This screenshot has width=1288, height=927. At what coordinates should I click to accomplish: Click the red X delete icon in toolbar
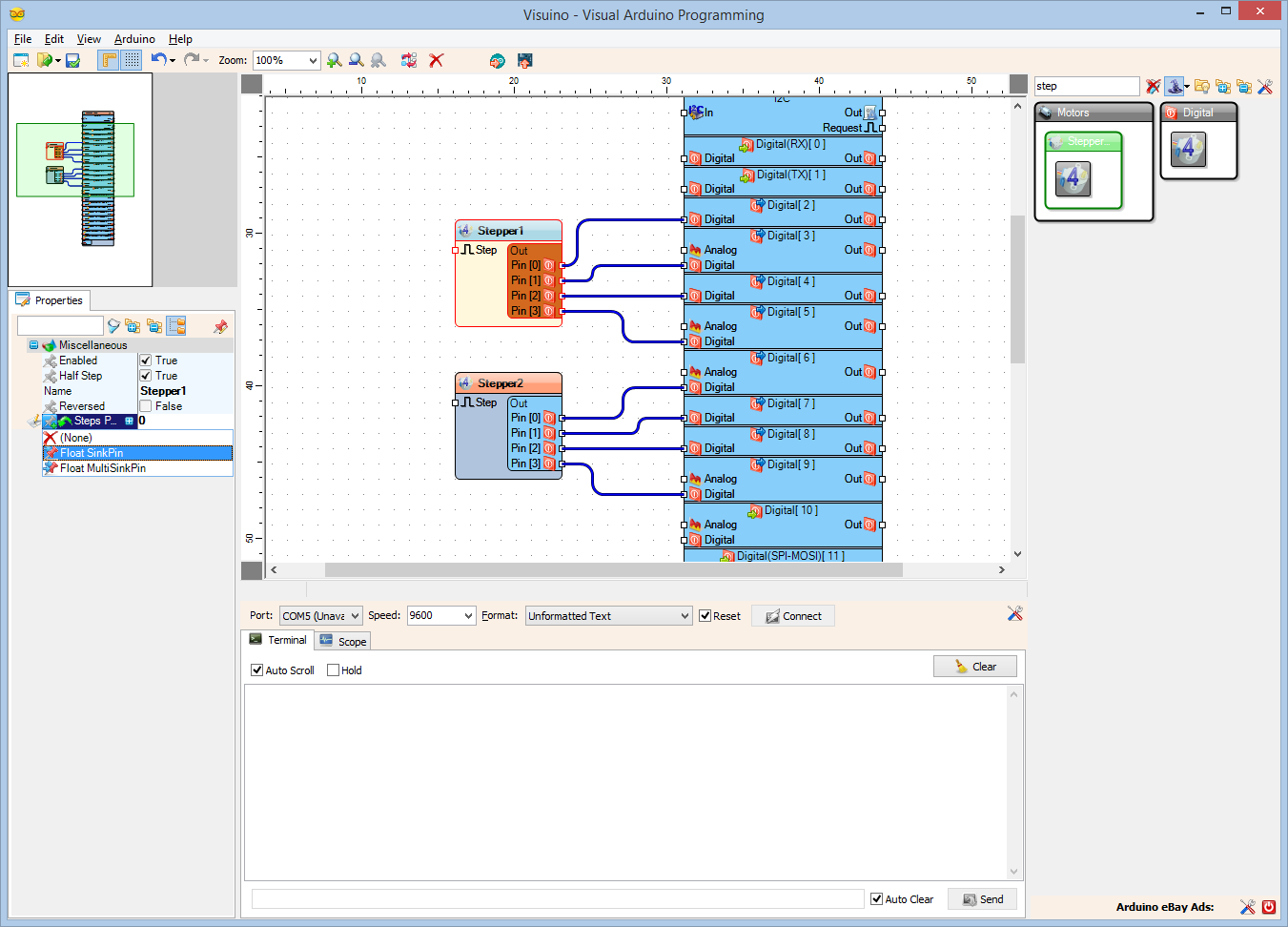pyautogui.click(x=436, y=59)
